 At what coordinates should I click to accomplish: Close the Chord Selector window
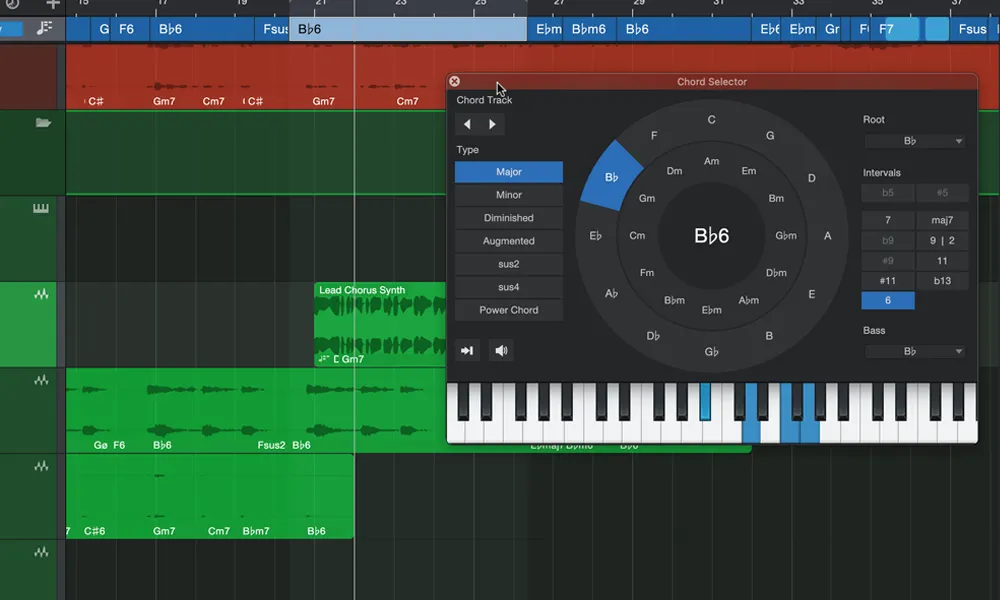tap(454, 81)
